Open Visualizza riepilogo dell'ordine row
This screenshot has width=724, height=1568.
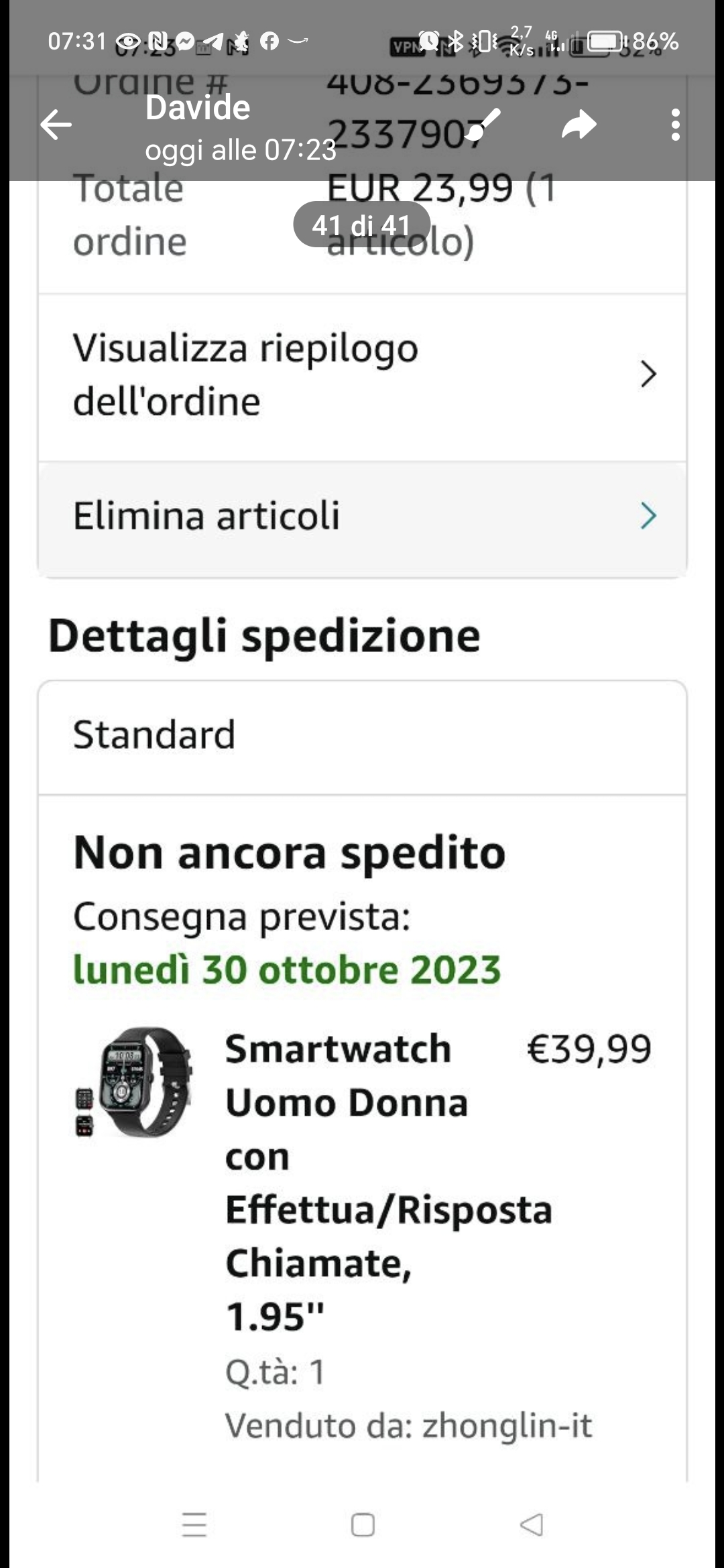362,377
